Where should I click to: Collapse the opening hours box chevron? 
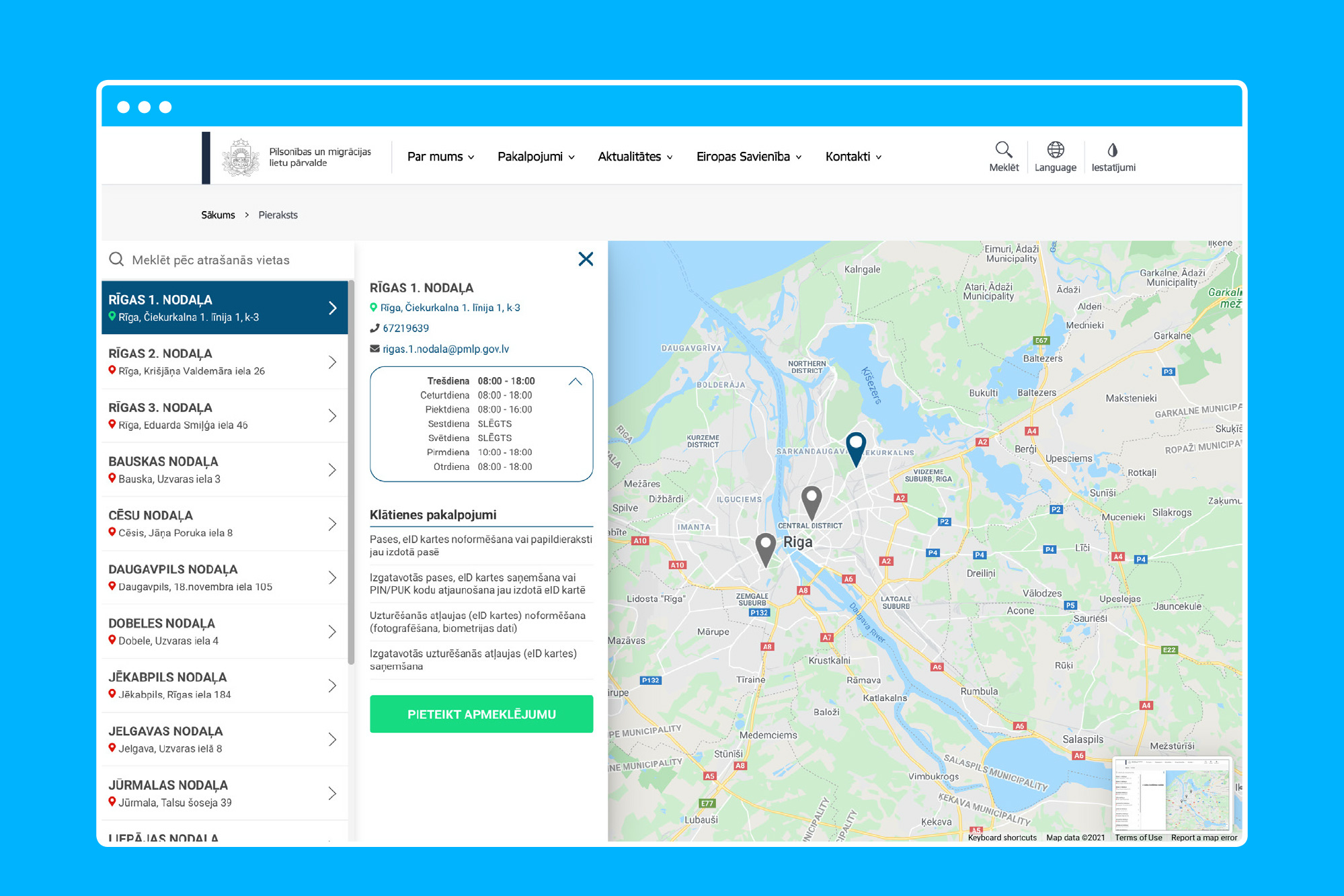tap(575, 381)
